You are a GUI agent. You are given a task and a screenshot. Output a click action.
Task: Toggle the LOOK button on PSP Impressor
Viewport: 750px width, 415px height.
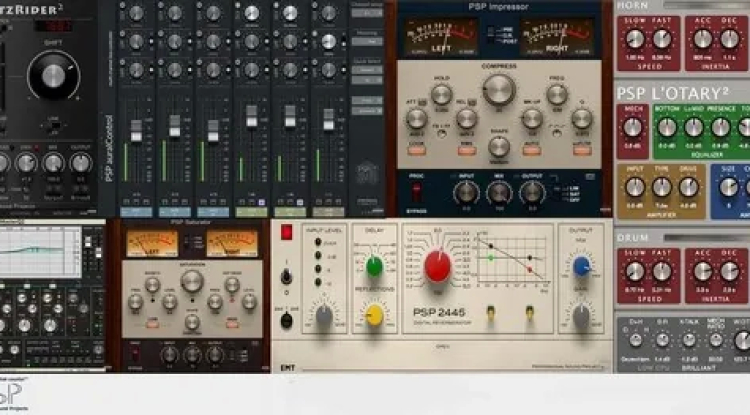pyautogui.click(x=416, y=151)
